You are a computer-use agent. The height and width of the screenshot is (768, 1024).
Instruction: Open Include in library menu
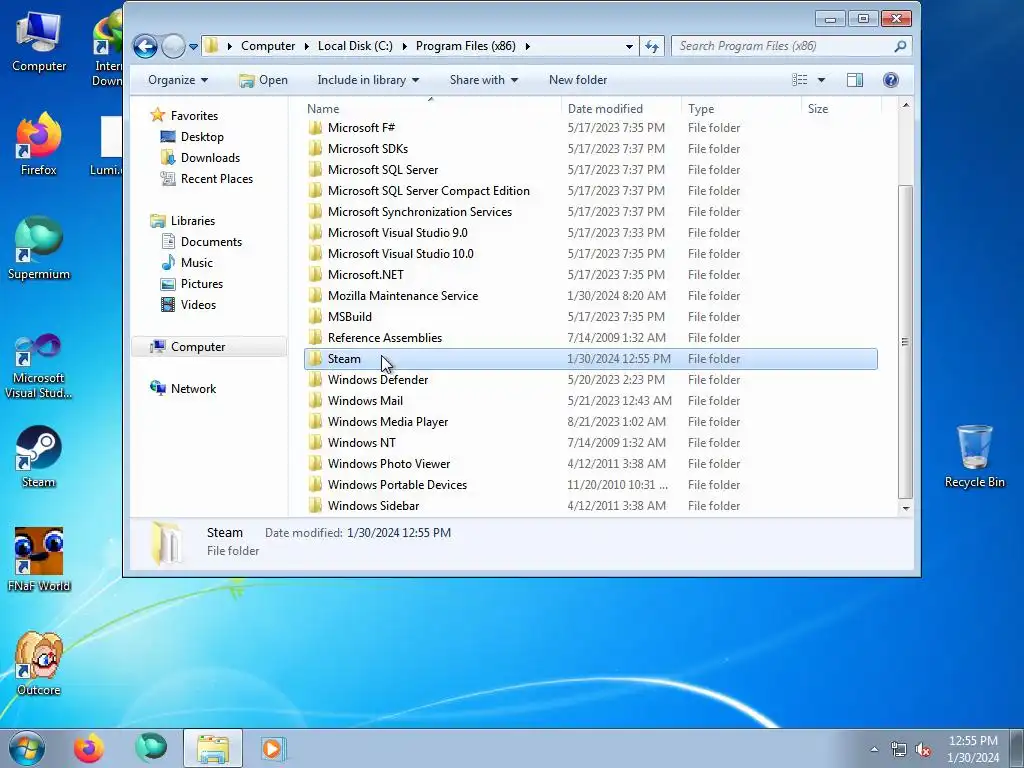click(x=368, y=80)
